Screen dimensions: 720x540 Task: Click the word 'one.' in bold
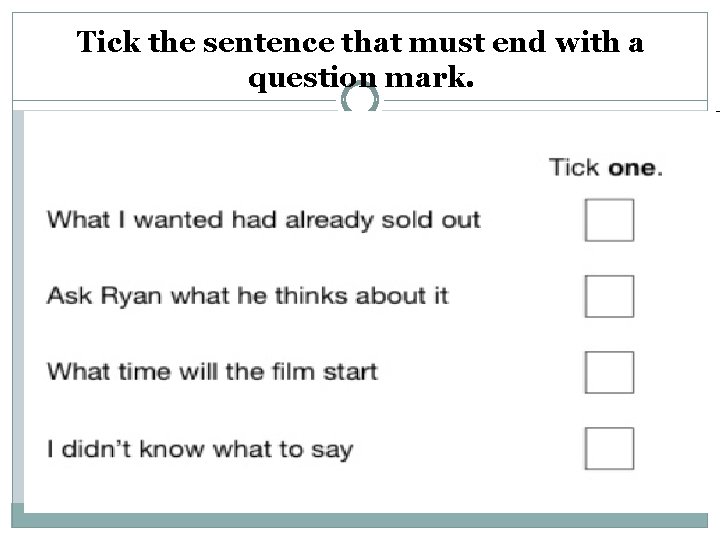[636, 168]
